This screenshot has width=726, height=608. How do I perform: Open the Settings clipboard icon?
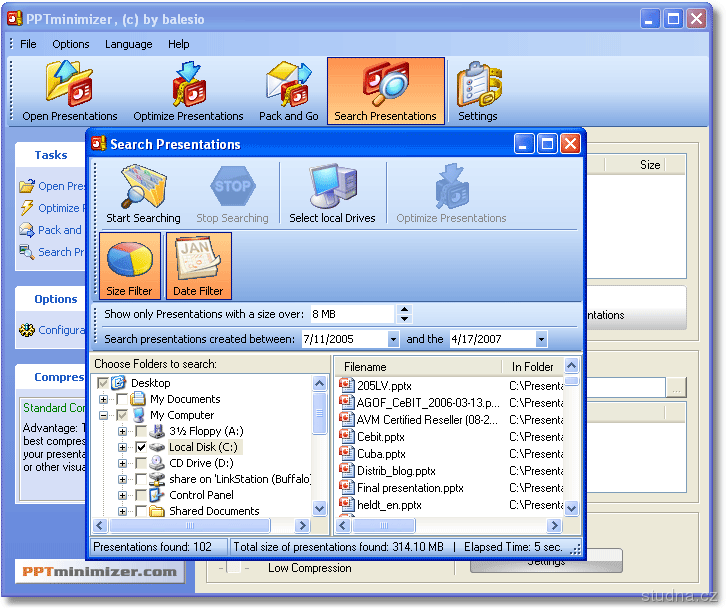pos(479,83)
